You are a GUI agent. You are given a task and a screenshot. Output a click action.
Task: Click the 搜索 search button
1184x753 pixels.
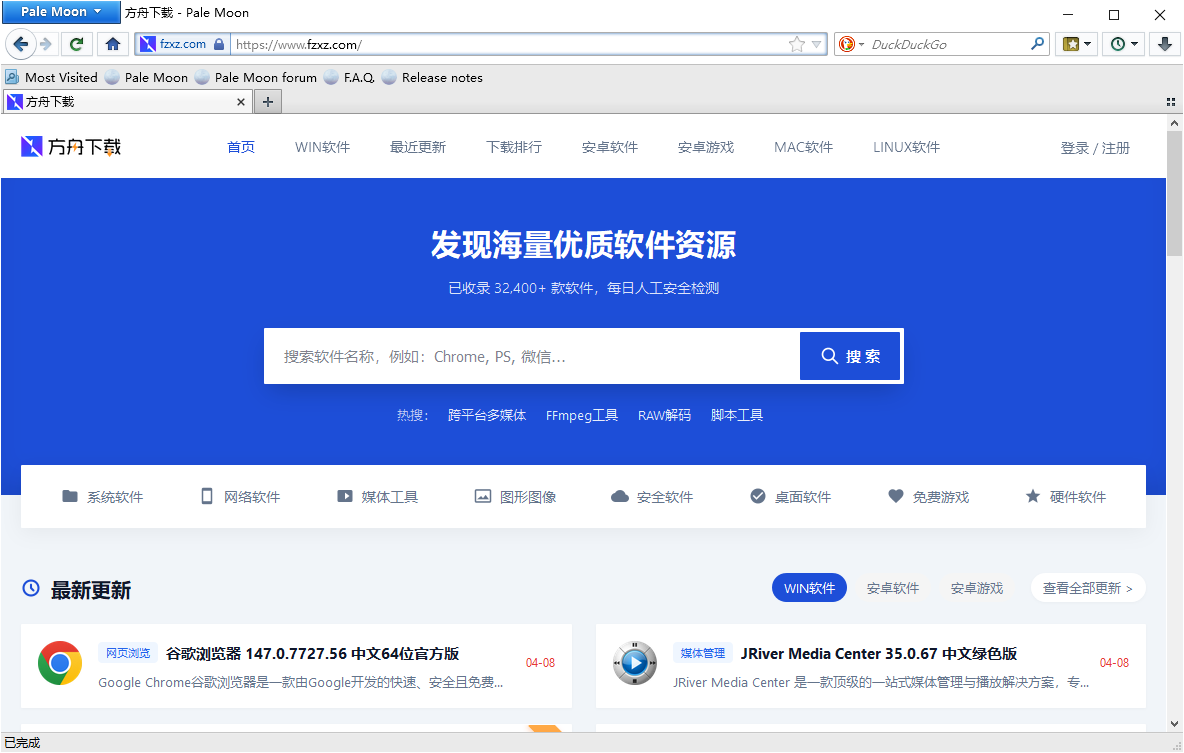(849, 355)
